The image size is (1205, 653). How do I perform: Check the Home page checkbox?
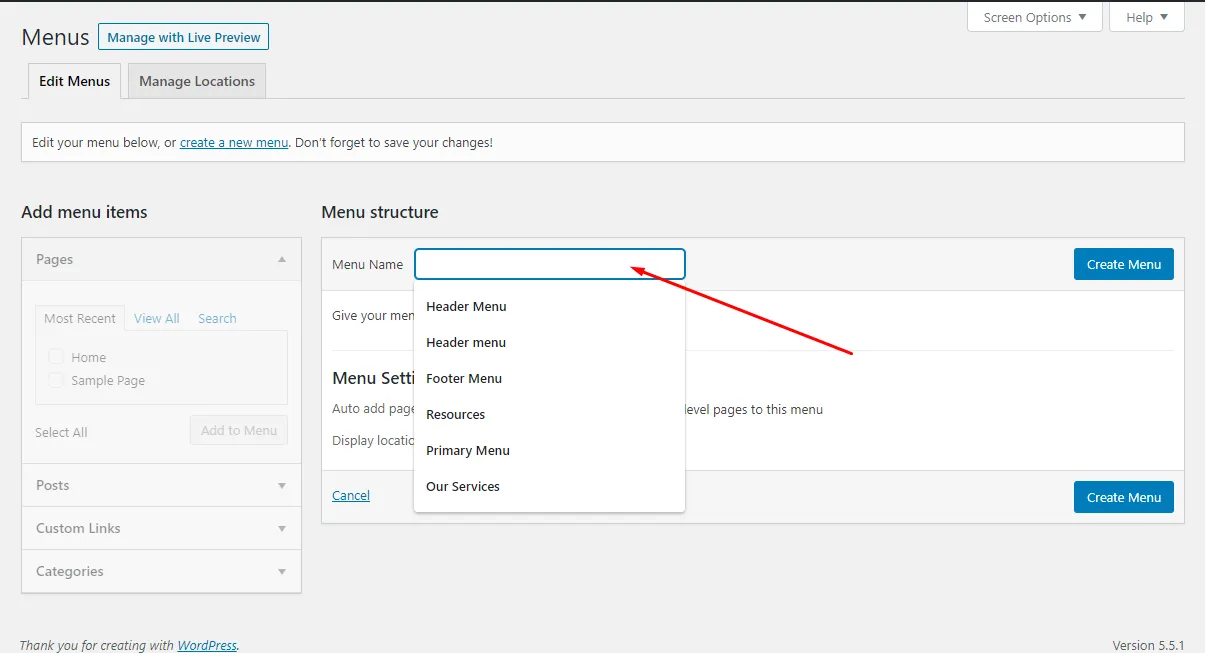[56, 357]
